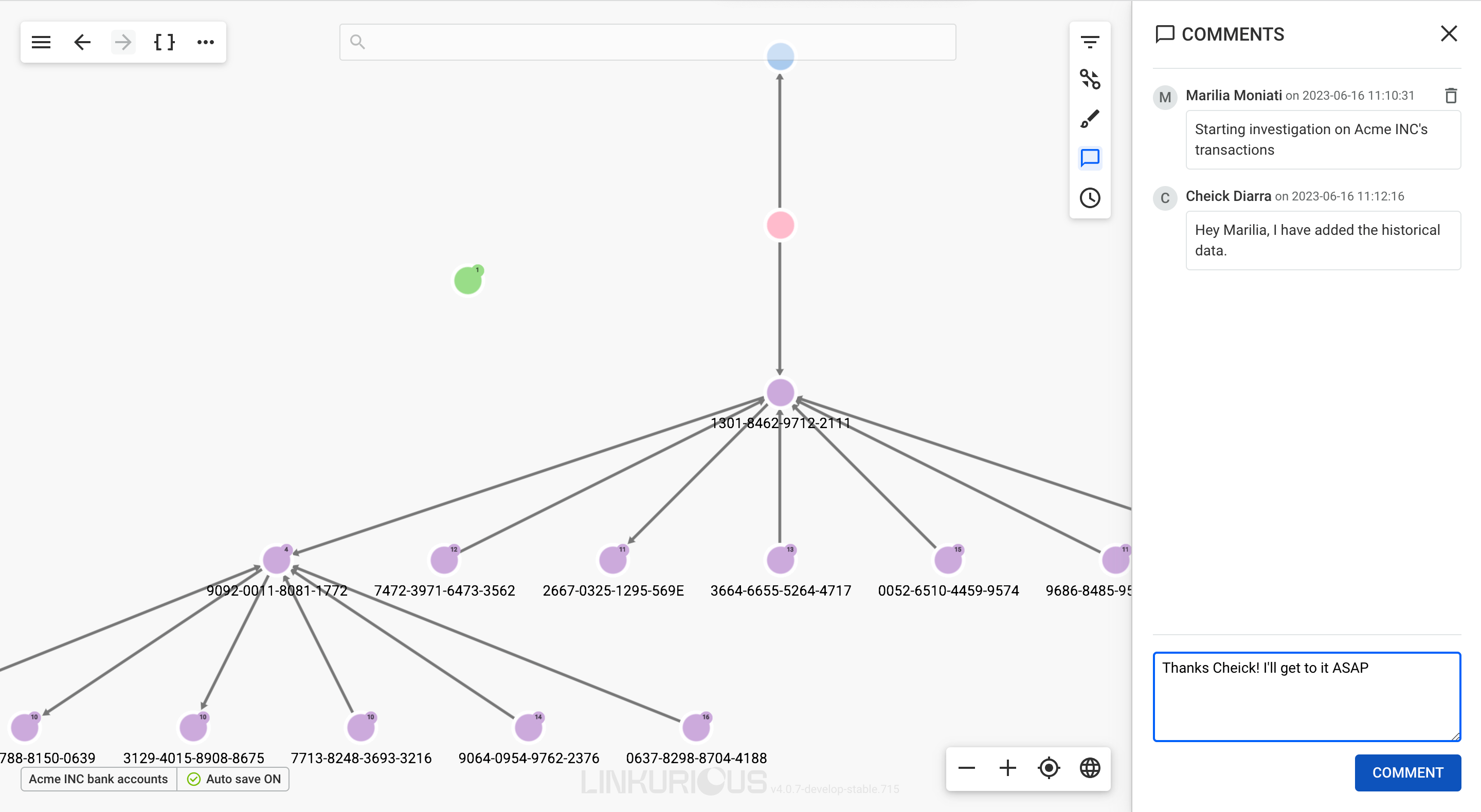The width and height of the screenshot is (1481, 812).
Task: Open the design brush styles panel
Action: [x=1090, y=119]
